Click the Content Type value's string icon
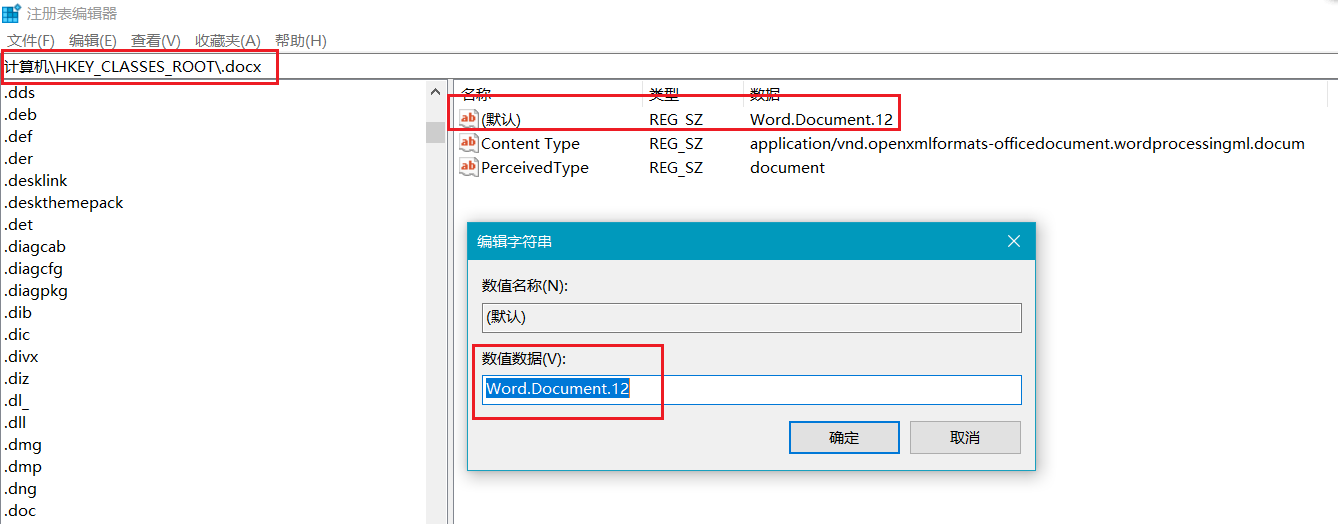This screenshot has width=1338, height=524. pyautogui.click(x=468, y=143)
